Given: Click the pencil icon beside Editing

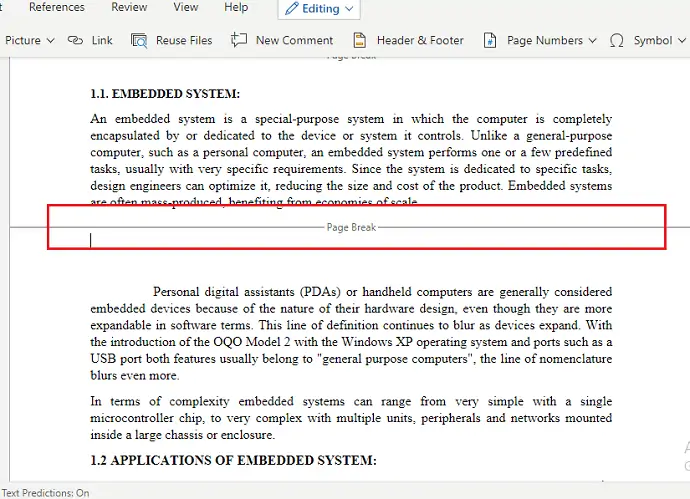Looking at the screenshot, I should [291, 9].
